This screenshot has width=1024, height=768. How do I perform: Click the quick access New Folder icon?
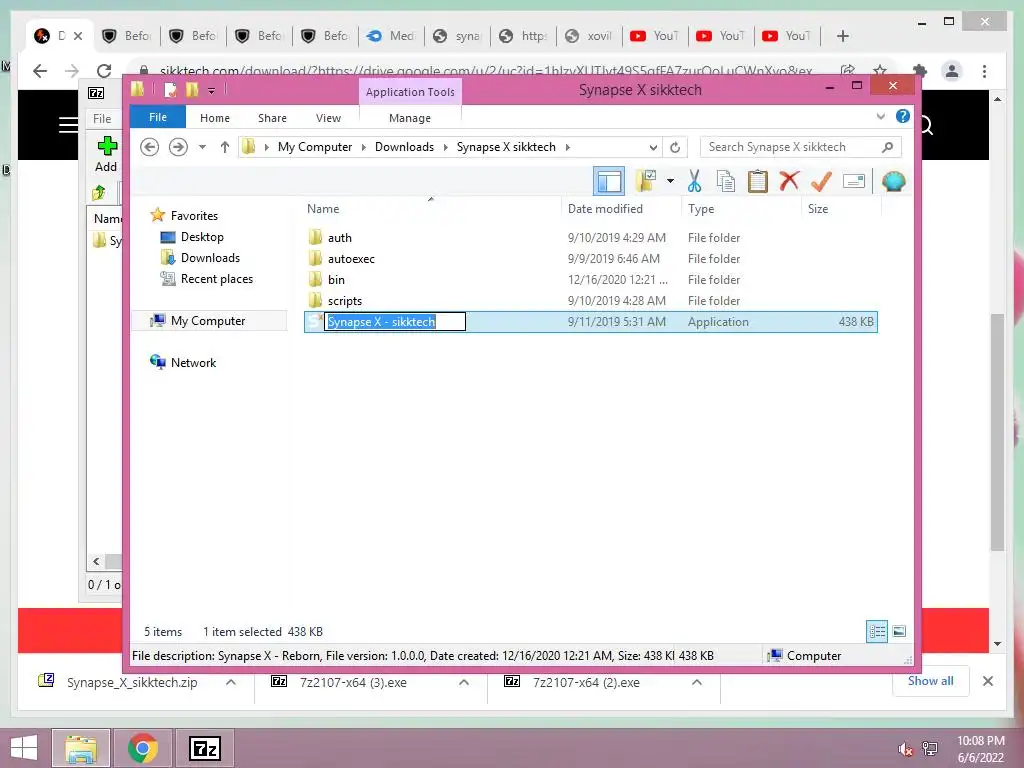tap(191, 89)
